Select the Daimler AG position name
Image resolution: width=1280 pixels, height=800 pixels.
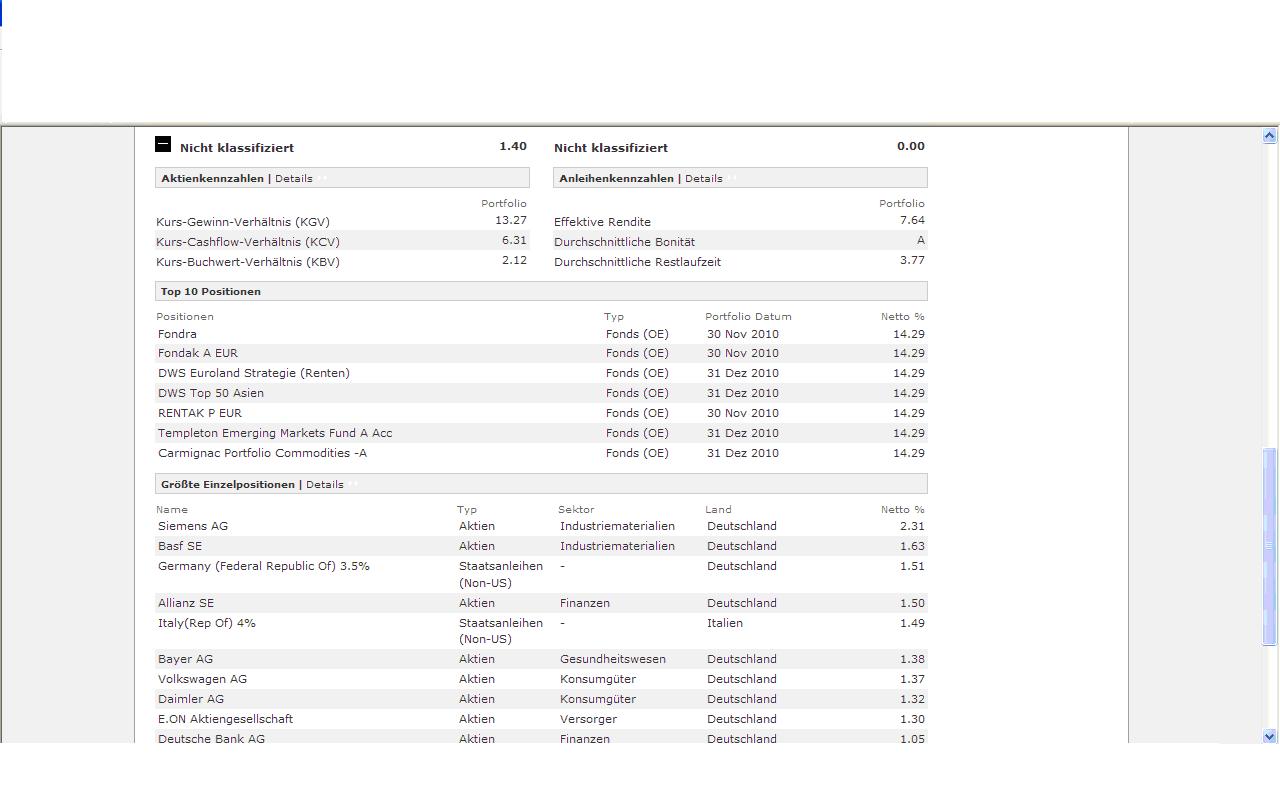[x=191, y=699]
